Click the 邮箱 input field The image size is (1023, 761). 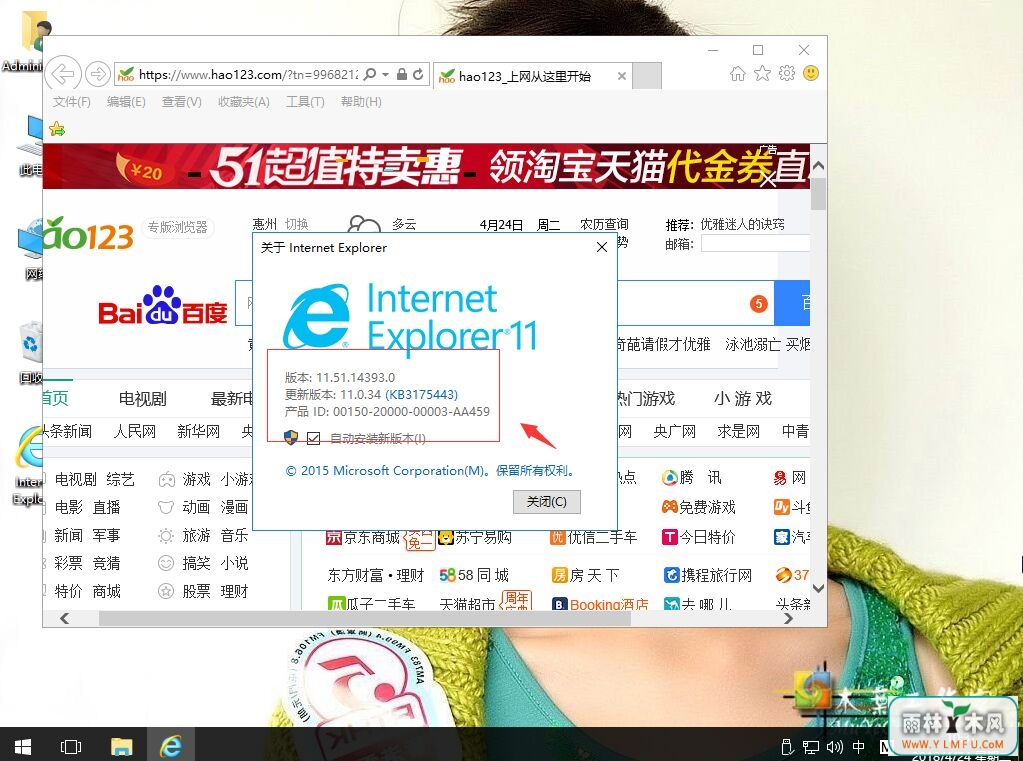tap(755, 243)
